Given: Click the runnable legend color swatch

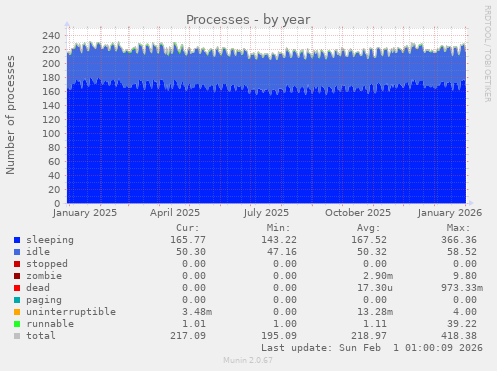Looking at the screenshot, I should click(x=17, y=324).
